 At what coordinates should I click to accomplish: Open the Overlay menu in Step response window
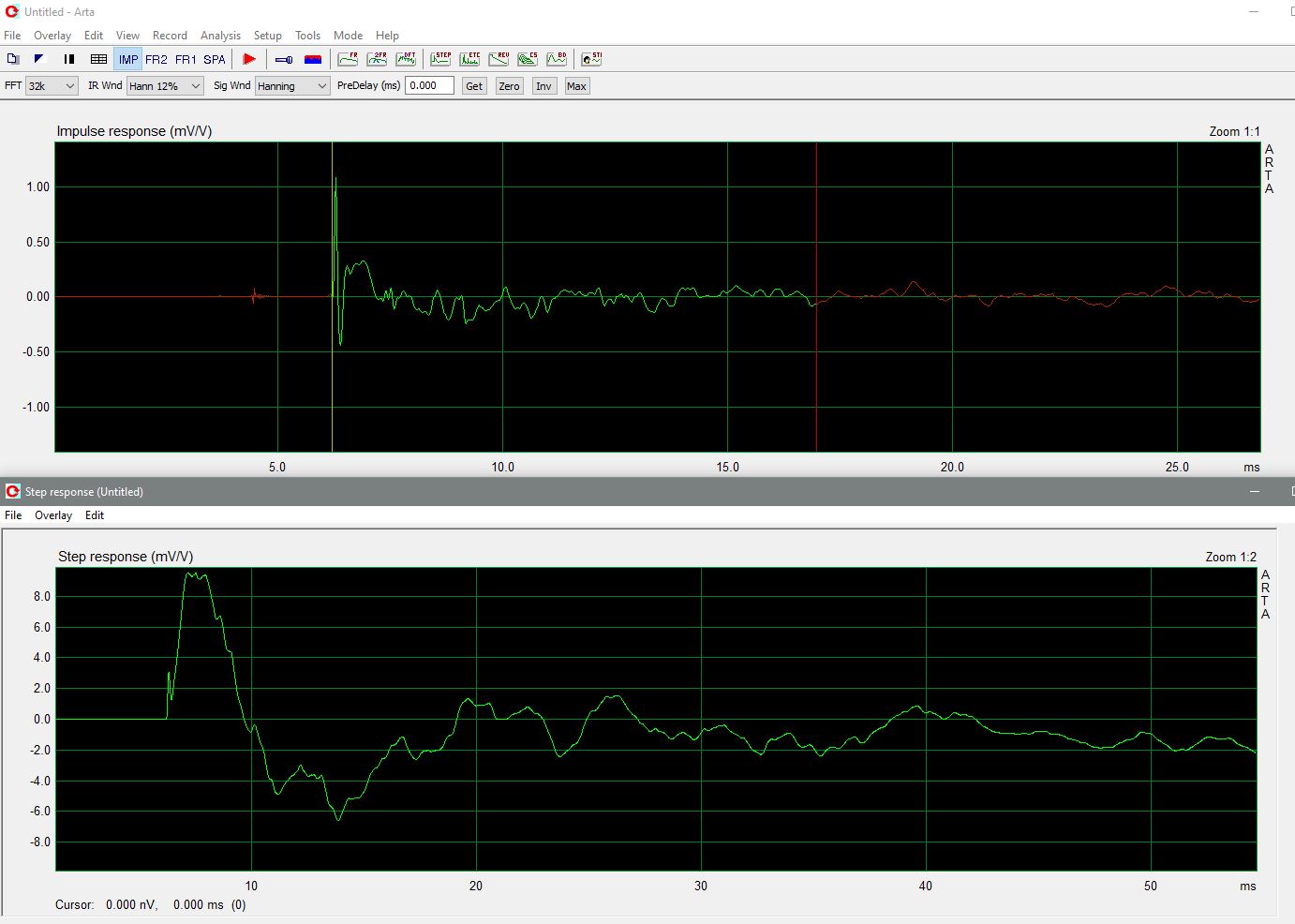53,515
